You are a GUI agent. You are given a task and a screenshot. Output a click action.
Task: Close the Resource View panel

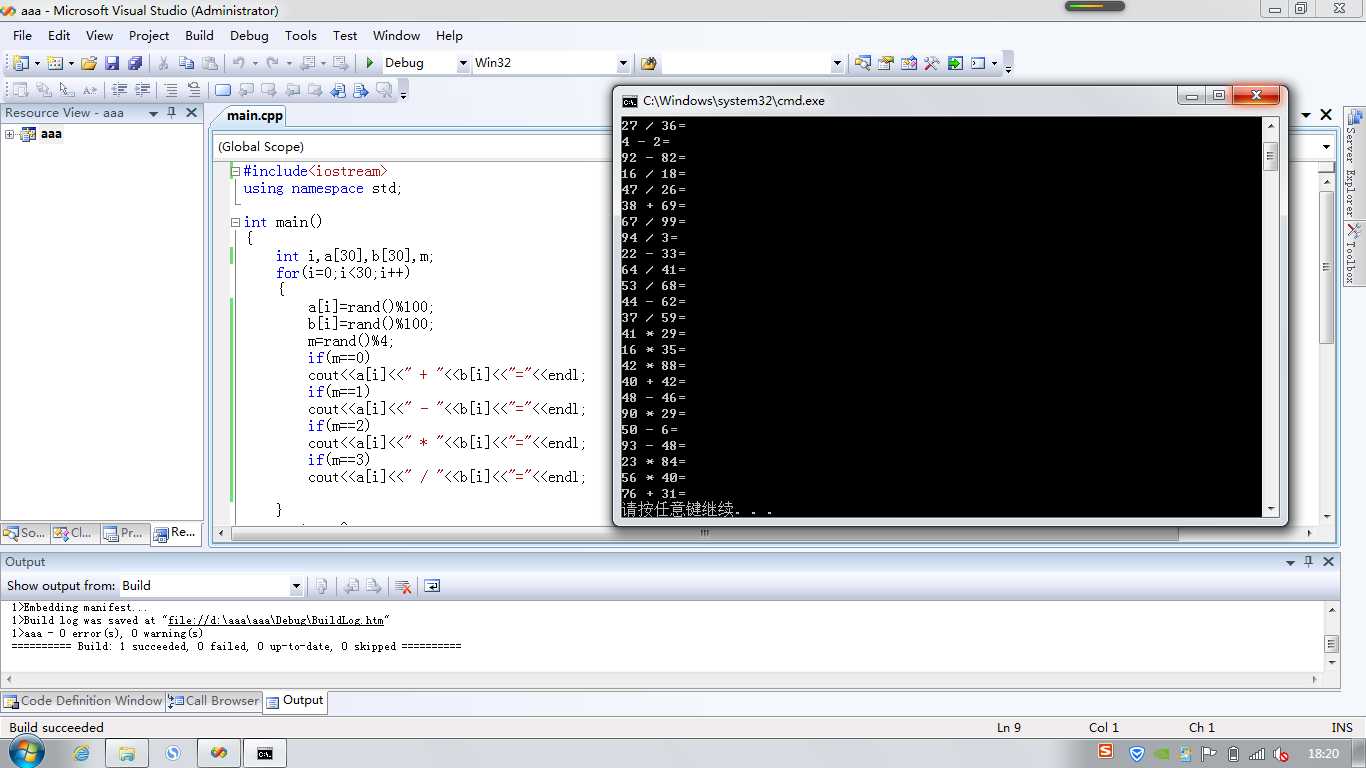pyautogui.click(x=191, y=113)
